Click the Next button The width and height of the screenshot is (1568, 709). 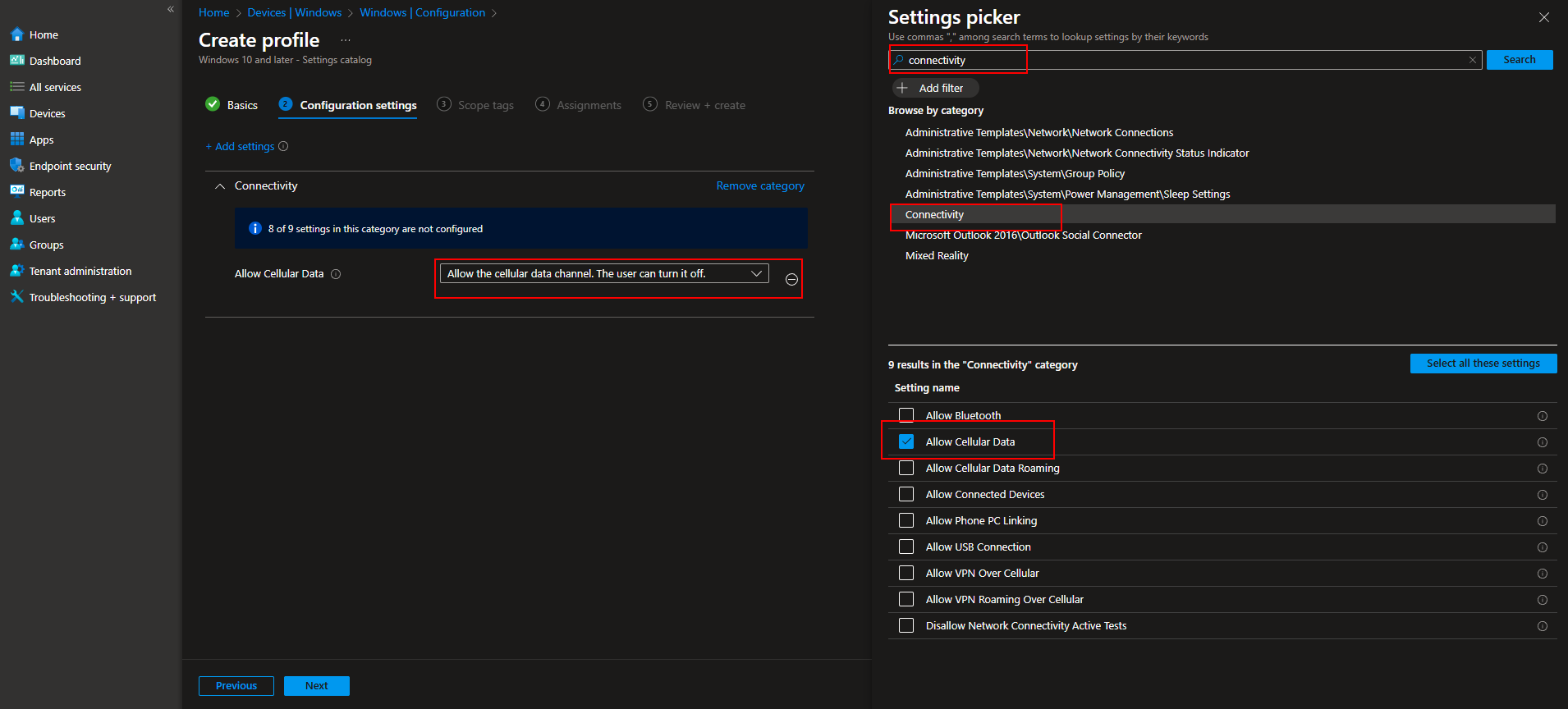point(317,686)
